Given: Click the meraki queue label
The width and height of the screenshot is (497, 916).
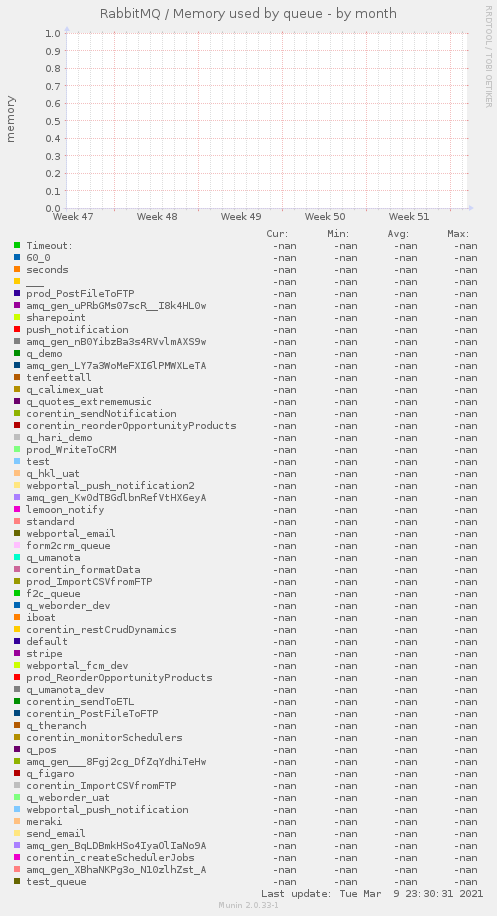Looking at the screenshot, I should pos(44,821).
